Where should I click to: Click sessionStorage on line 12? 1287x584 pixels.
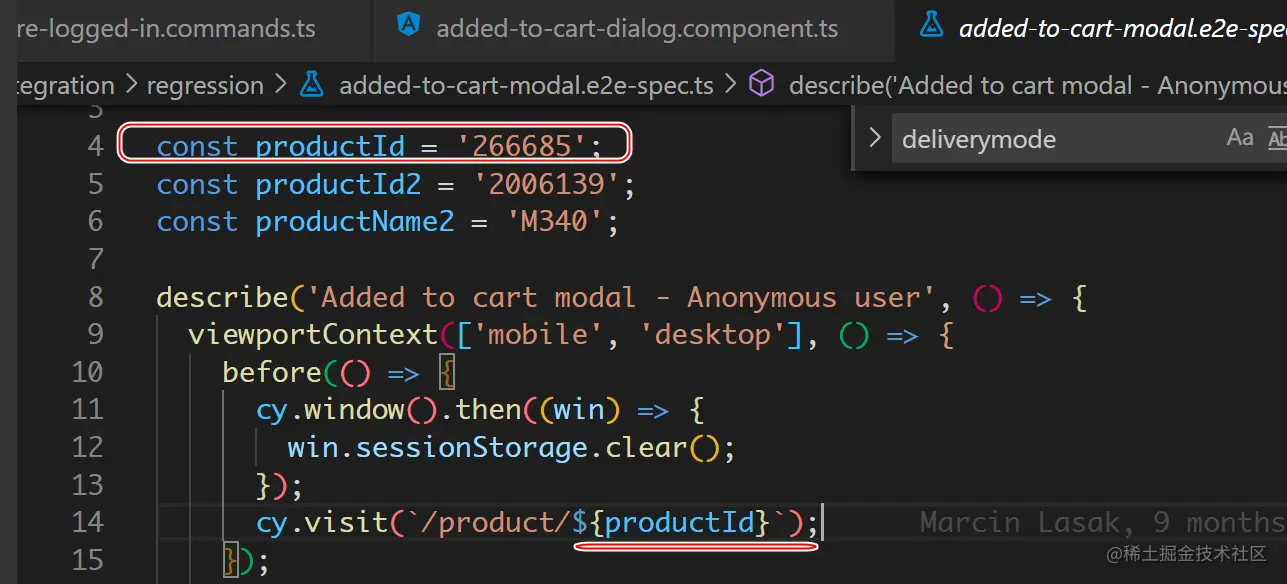pyautogui.click(x=471, y=447)
